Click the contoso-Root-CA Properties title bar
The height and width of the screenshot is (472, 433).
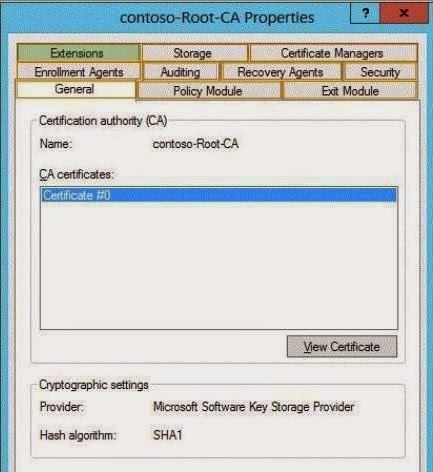point(217,17)
